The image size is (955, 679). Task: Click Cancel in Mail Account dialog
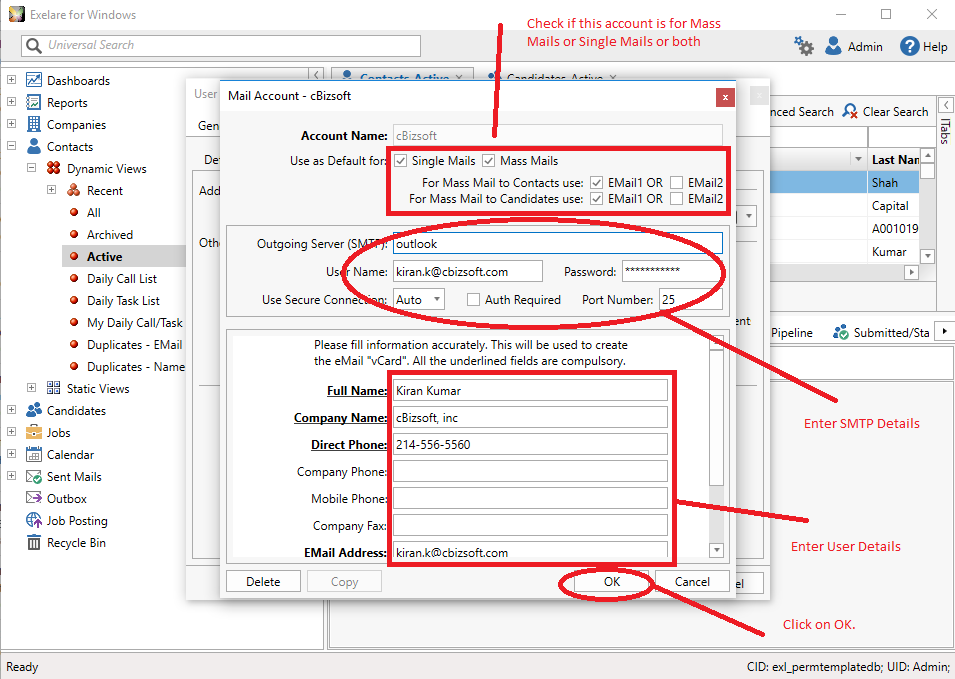pos(692,582)
